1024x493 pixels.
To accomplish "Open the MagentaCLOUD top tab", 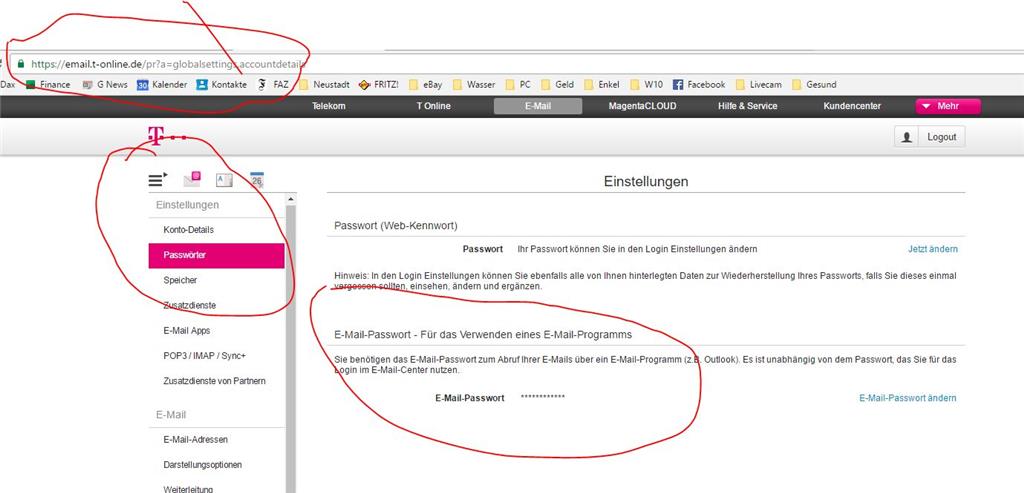I will [642, 106].
